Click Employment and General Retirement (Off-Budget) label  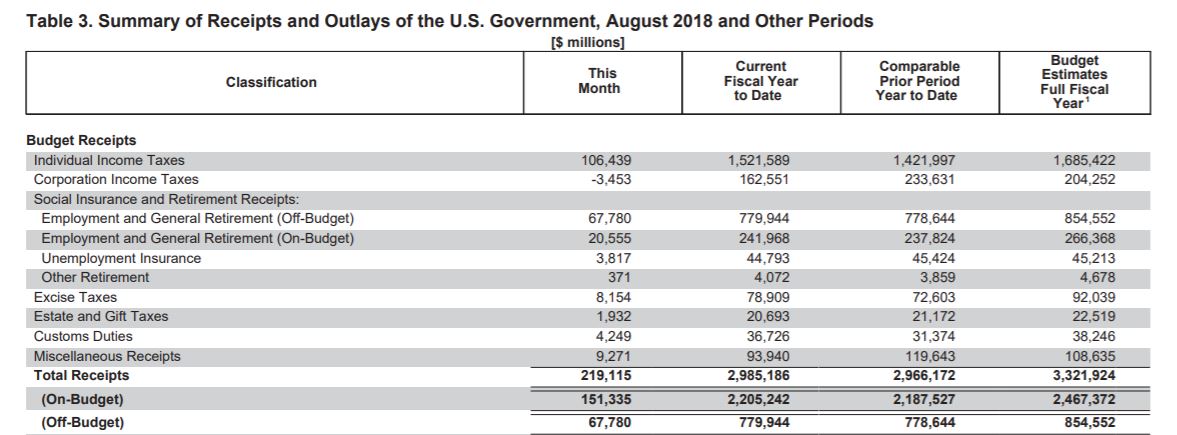197,219
